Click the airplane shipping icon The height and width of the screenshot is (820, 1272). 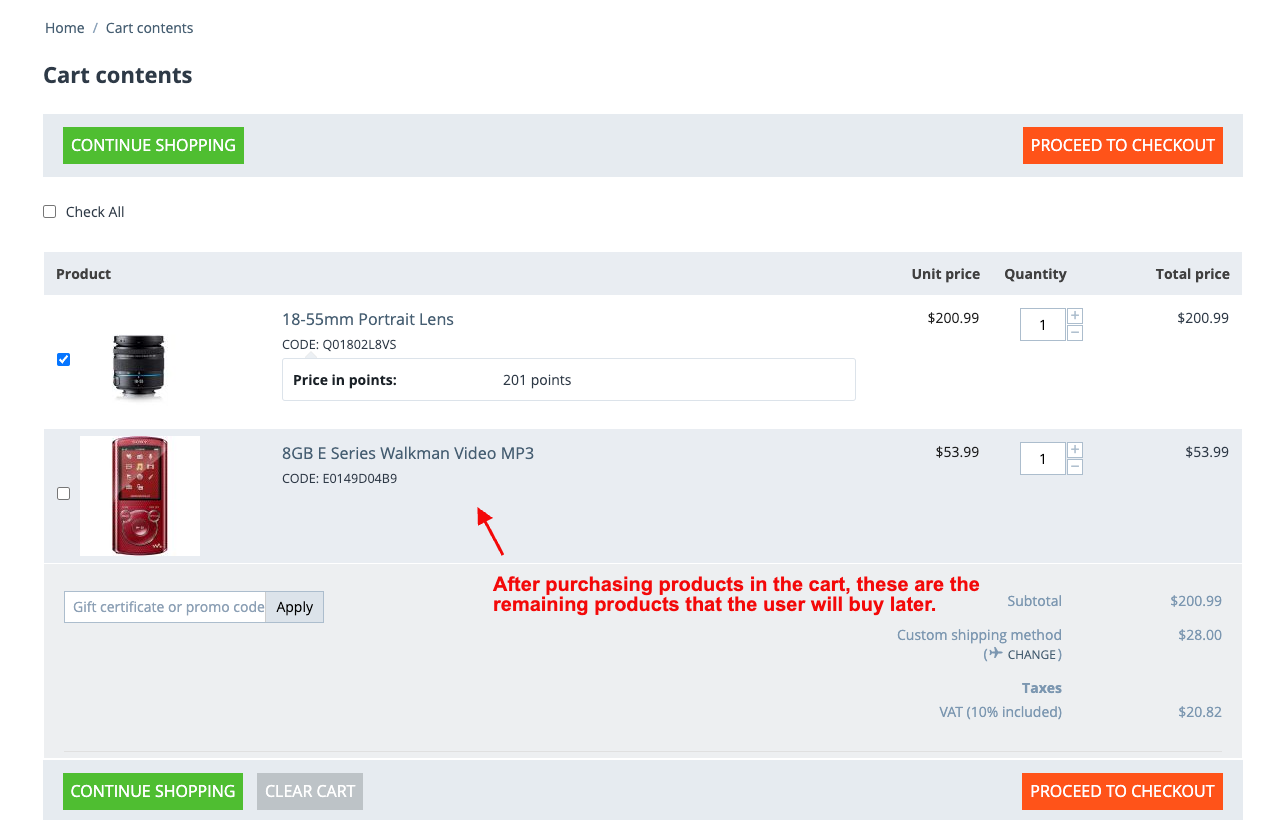(994, 654)
